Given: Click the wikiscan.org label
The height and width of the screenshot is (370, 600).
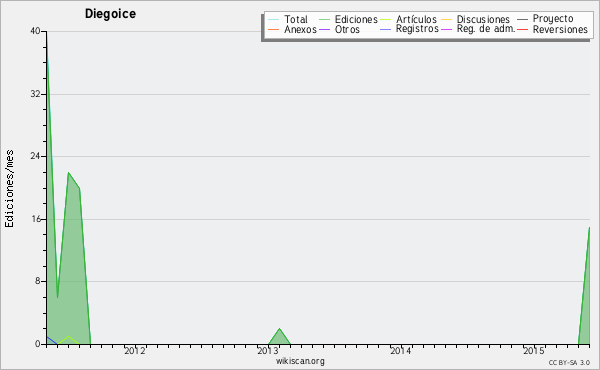Looking at the screenshot, I should tap(300, 361).
